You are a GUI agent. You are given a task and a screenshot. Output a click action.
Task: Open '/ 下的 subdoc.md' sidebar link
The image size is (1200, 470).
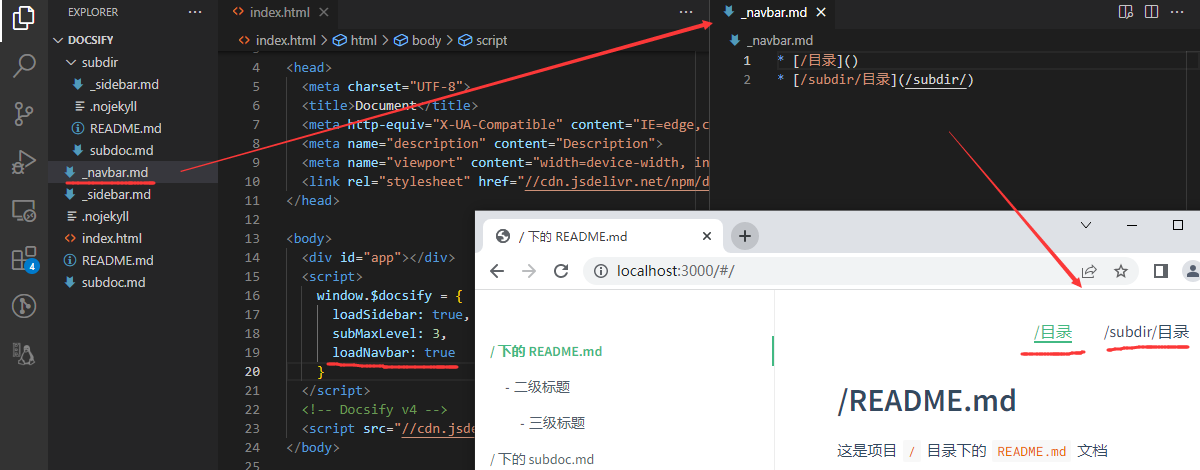(542, 459)
